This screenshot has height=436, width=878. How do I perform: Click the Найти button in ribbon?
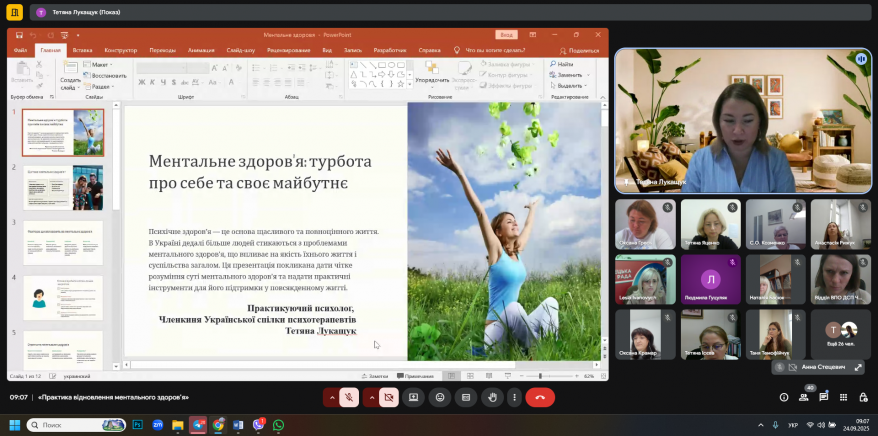565,64
